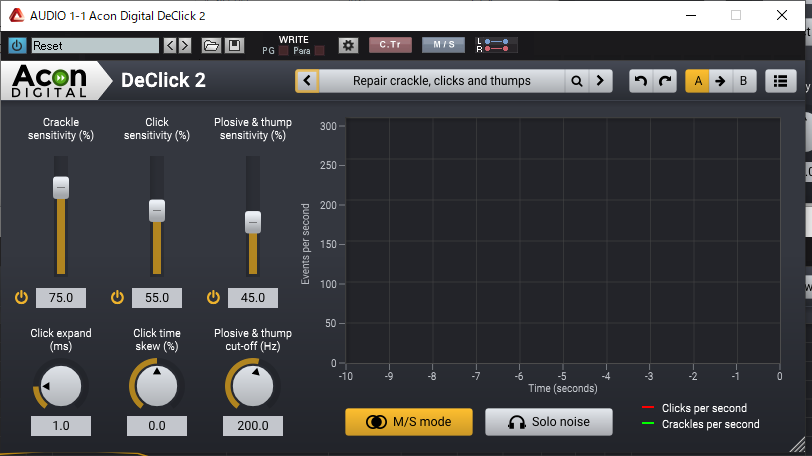Viewport: 812px width, 456px height.
Task: Click the click expand value 1.0
Action: [61, 426]
